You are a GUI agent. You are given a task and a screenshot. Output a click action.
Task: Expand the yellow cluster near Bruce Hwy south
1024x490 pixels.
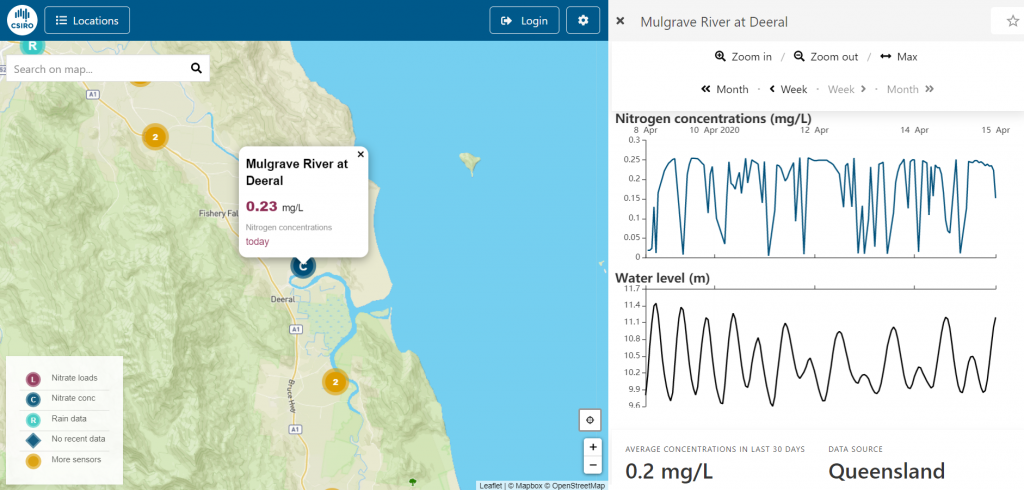coord(335,381)
